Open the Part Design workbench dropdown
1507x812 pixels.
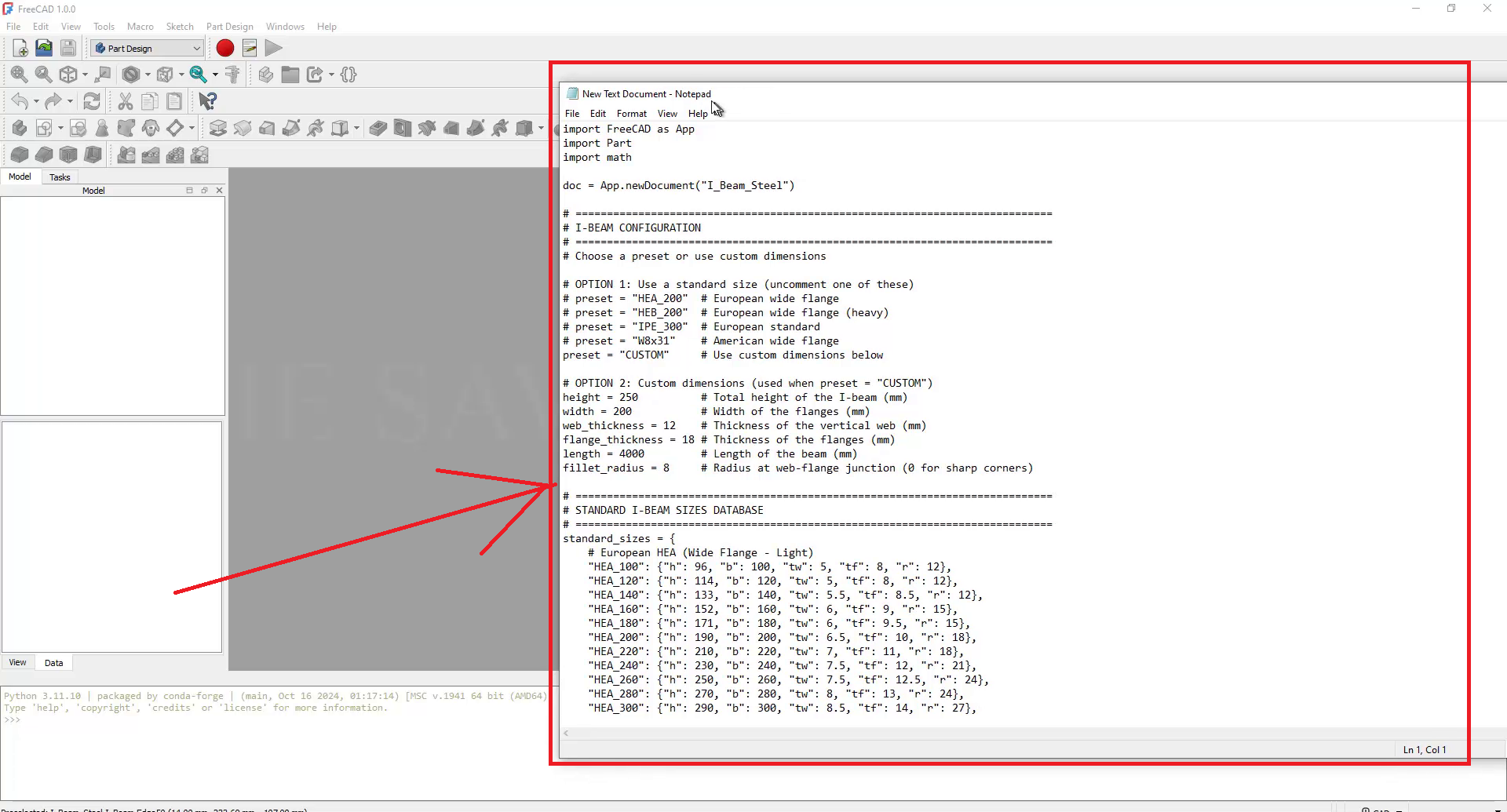point(148,48)
